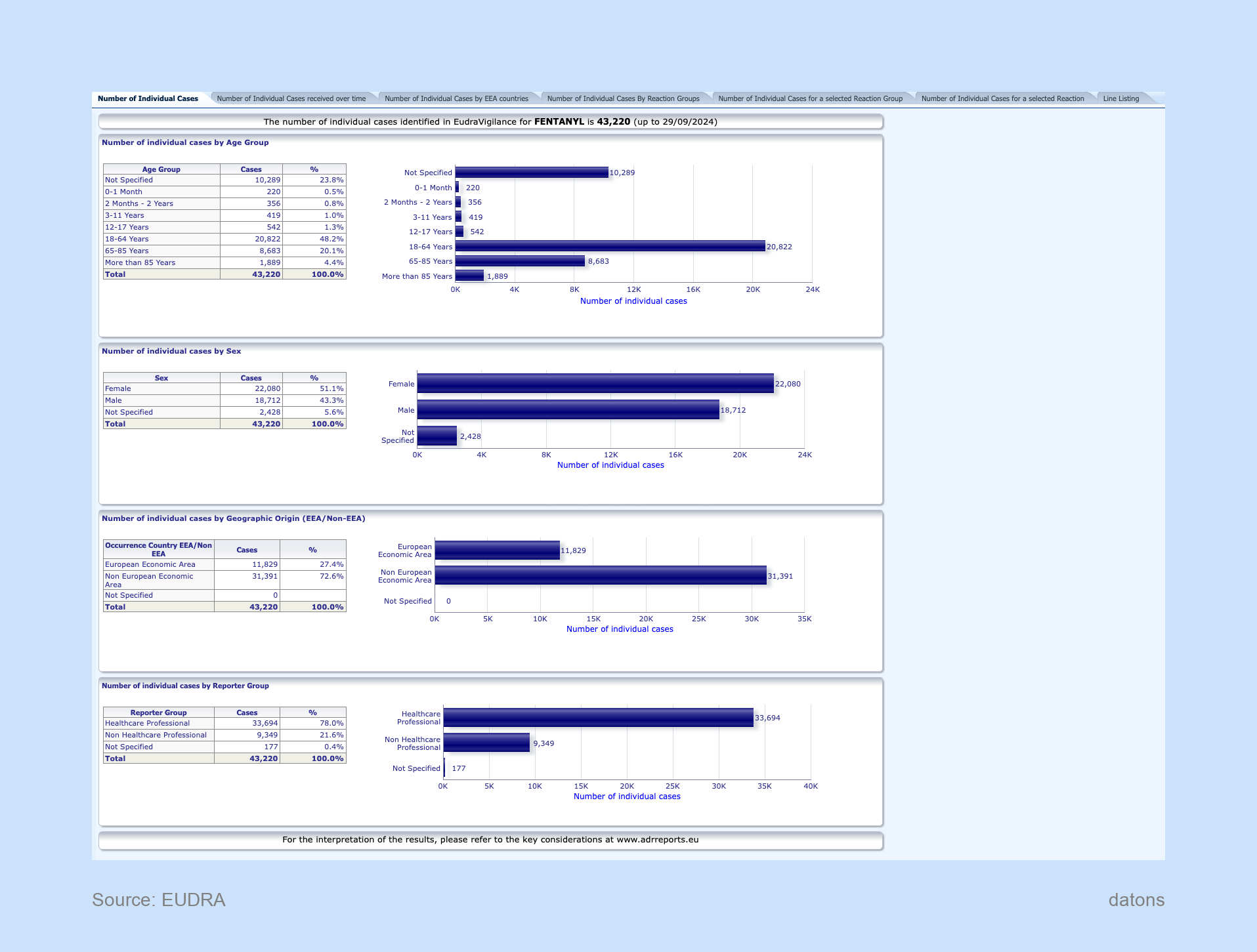Switch to the Line Listing tab
1257x952 pixels.
tap(1120, 98)
